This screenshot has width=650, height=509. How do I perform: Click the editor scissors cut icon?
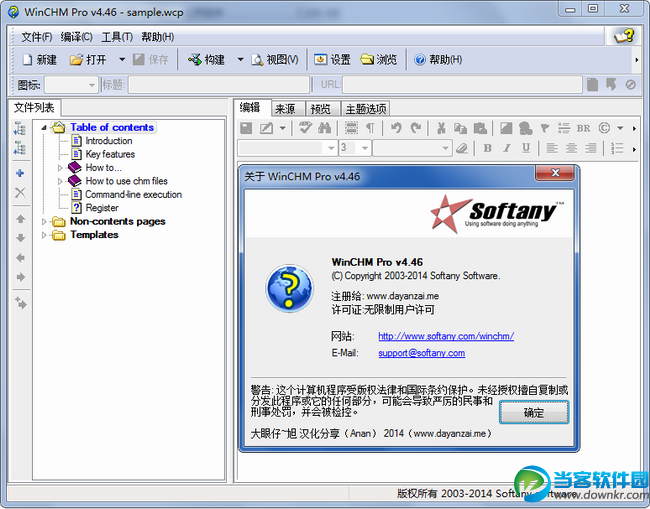pyautogui.click(x=441, y=128)
